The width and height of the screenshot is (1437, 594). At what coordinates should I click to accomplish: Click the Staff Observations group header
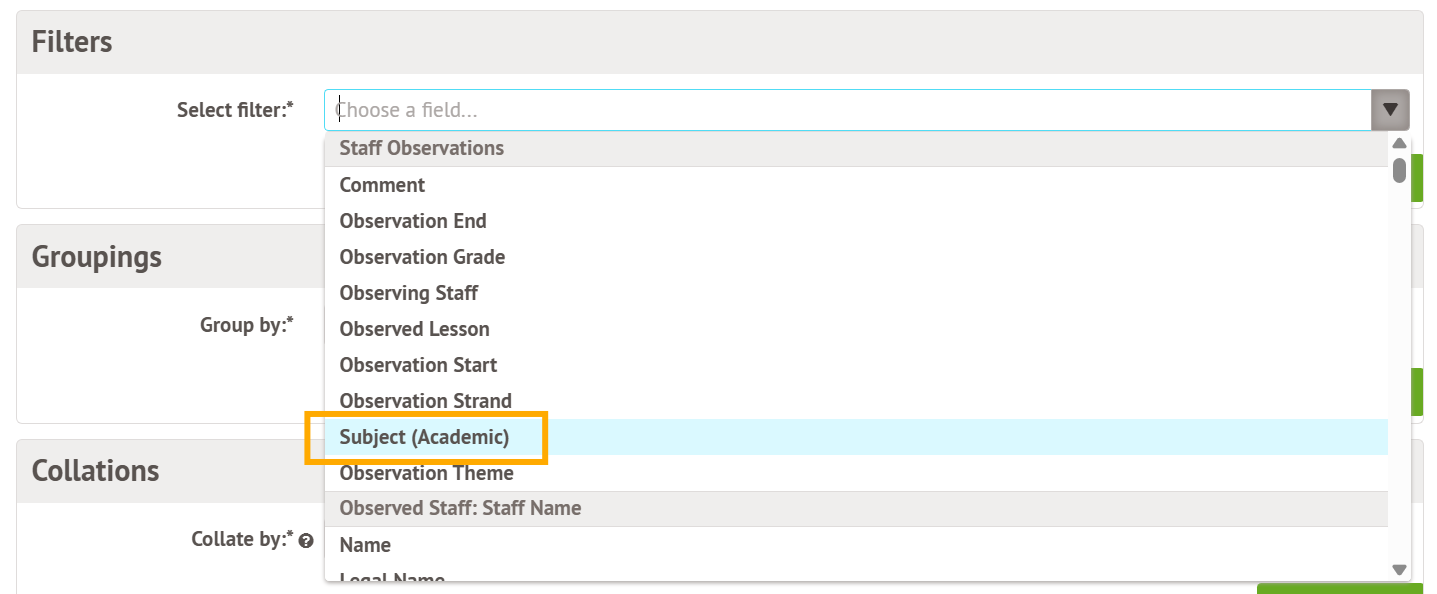(x=421, y=148)
